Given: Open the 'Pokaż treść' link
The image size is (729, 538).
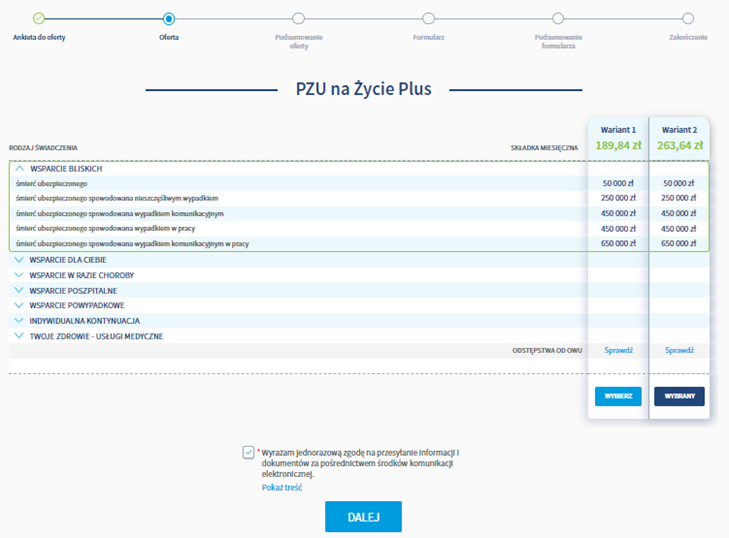Looking at the screenshot, I should pos(282,487).
